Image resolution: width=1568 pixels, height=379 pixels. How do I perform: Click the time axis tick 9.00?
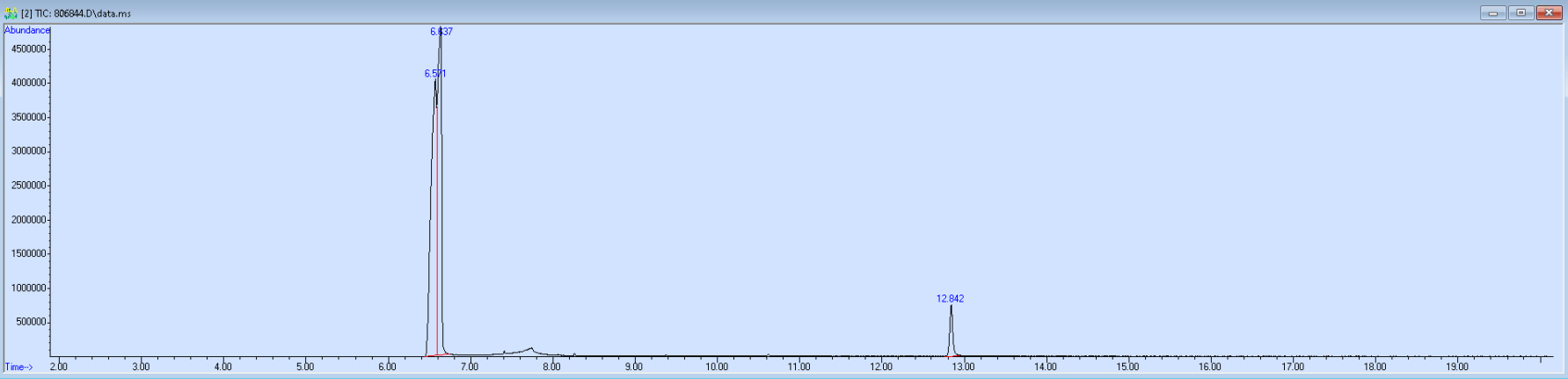(x=634, y=367)
